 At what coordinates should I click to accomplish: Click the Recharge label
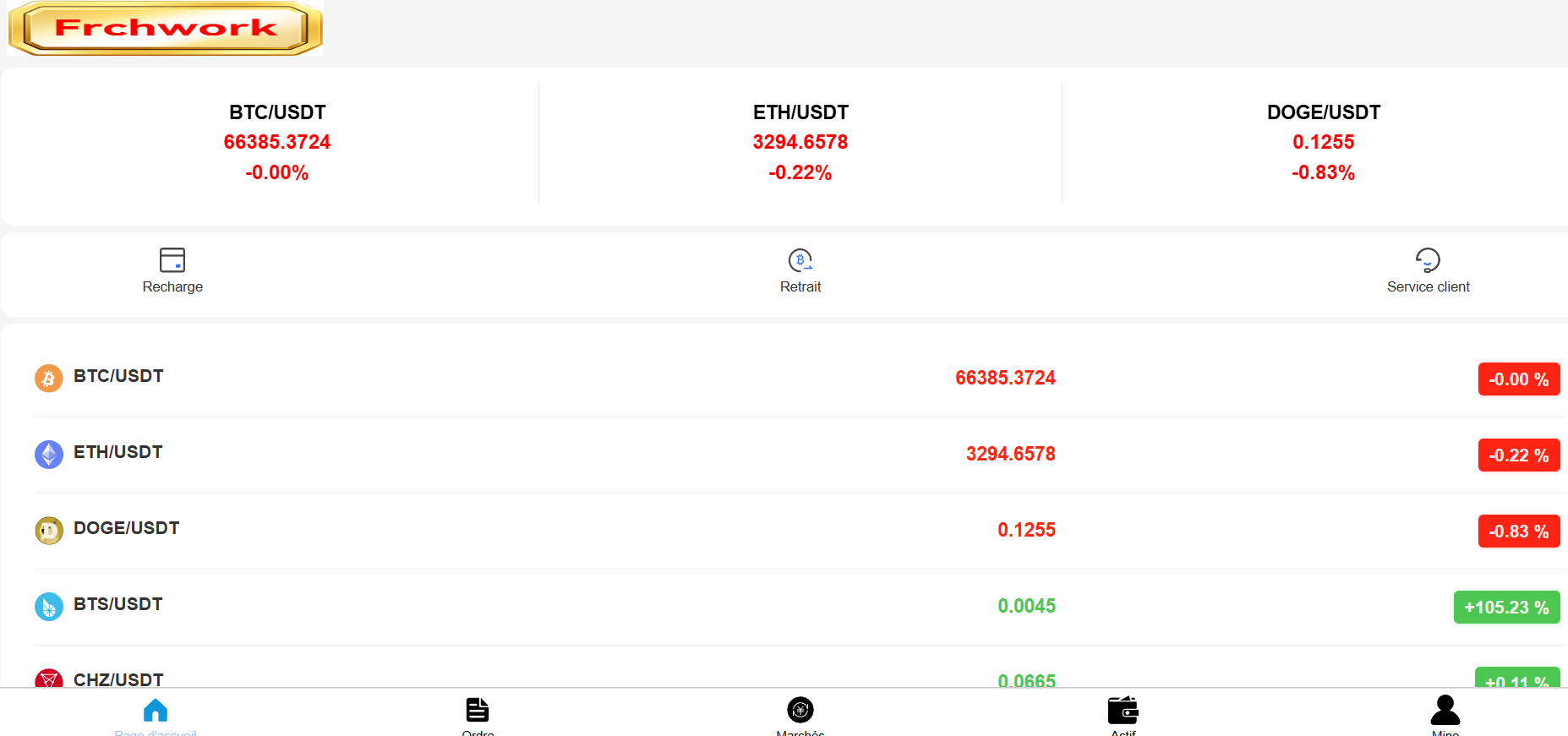(172, 286)
